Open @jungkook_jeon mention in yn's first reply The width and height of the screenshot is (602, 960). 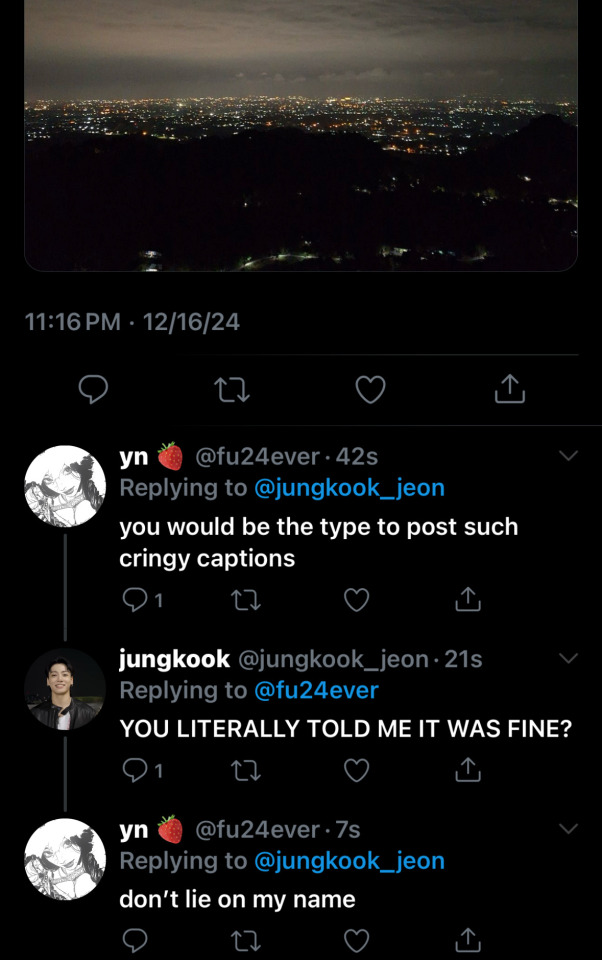[x=349, y=488]
